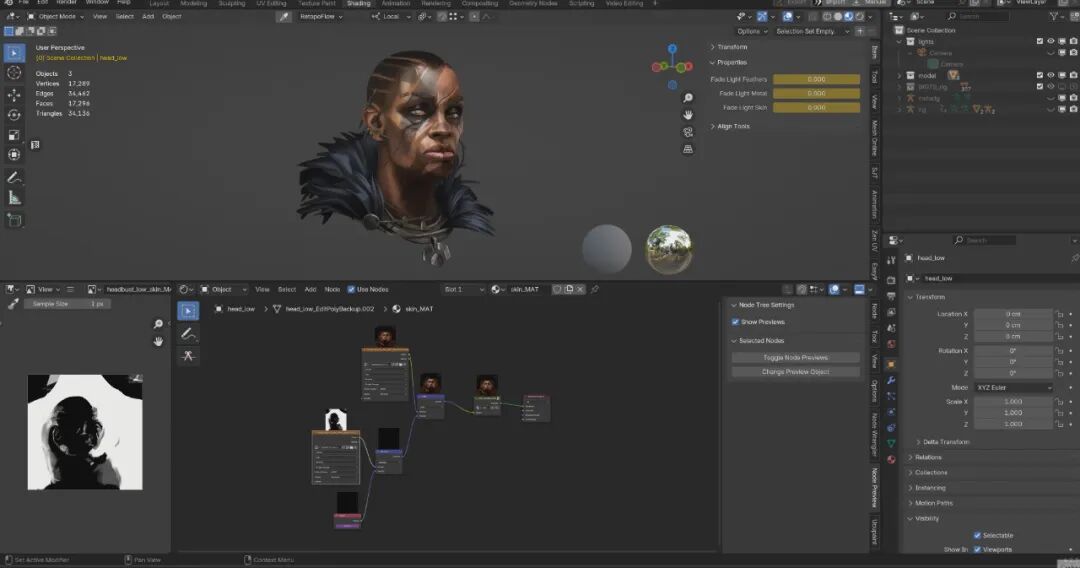Select the Add Cube tool in viewport
The image size is (1080, 568).
(14, 220)
